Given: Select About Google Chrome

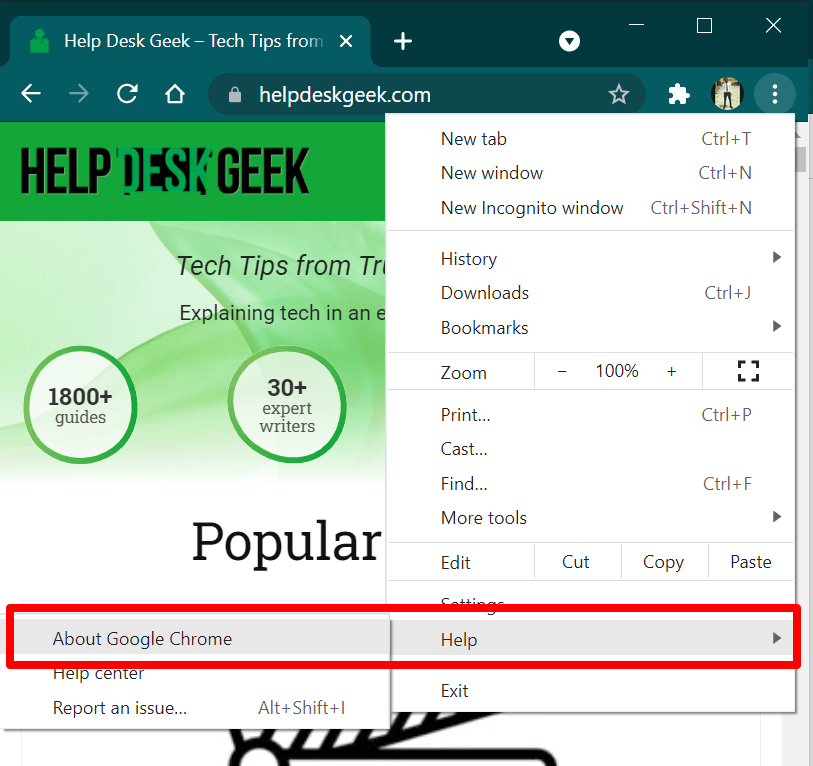Looking at the screenshot, I should pyautogui.click(x=142, y=639).
